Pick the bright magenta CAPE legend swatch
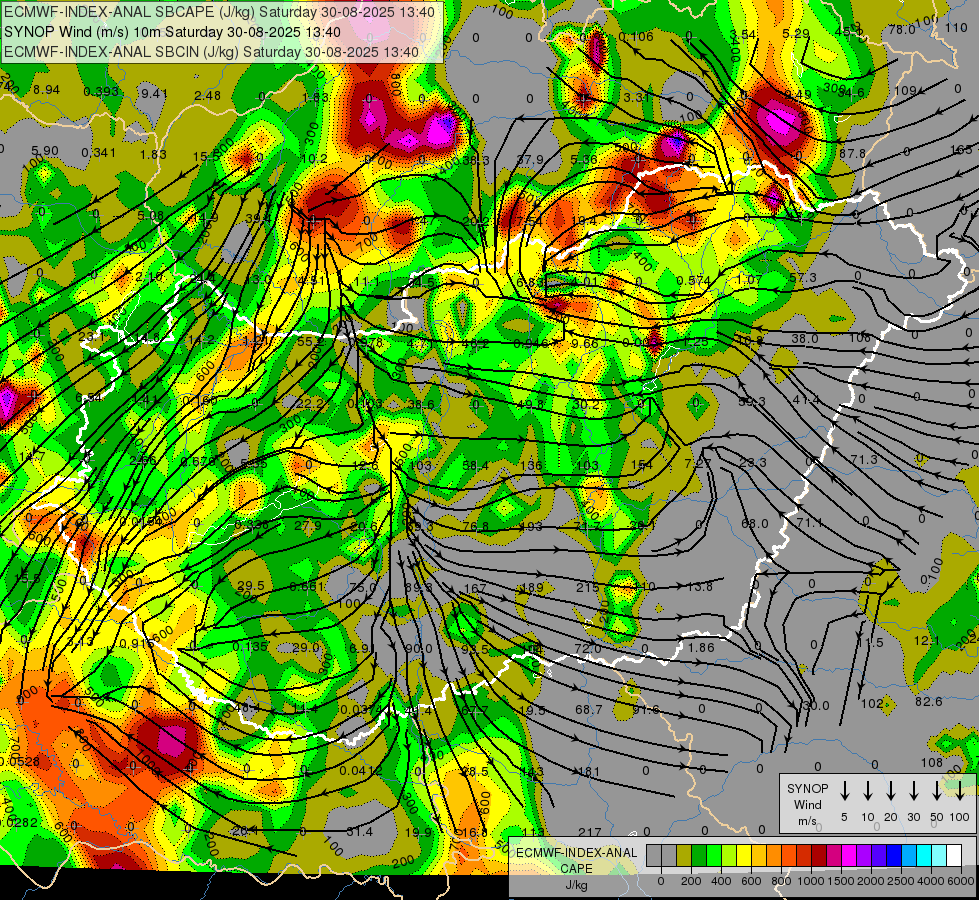979x900 pixels. click(849, 855)
